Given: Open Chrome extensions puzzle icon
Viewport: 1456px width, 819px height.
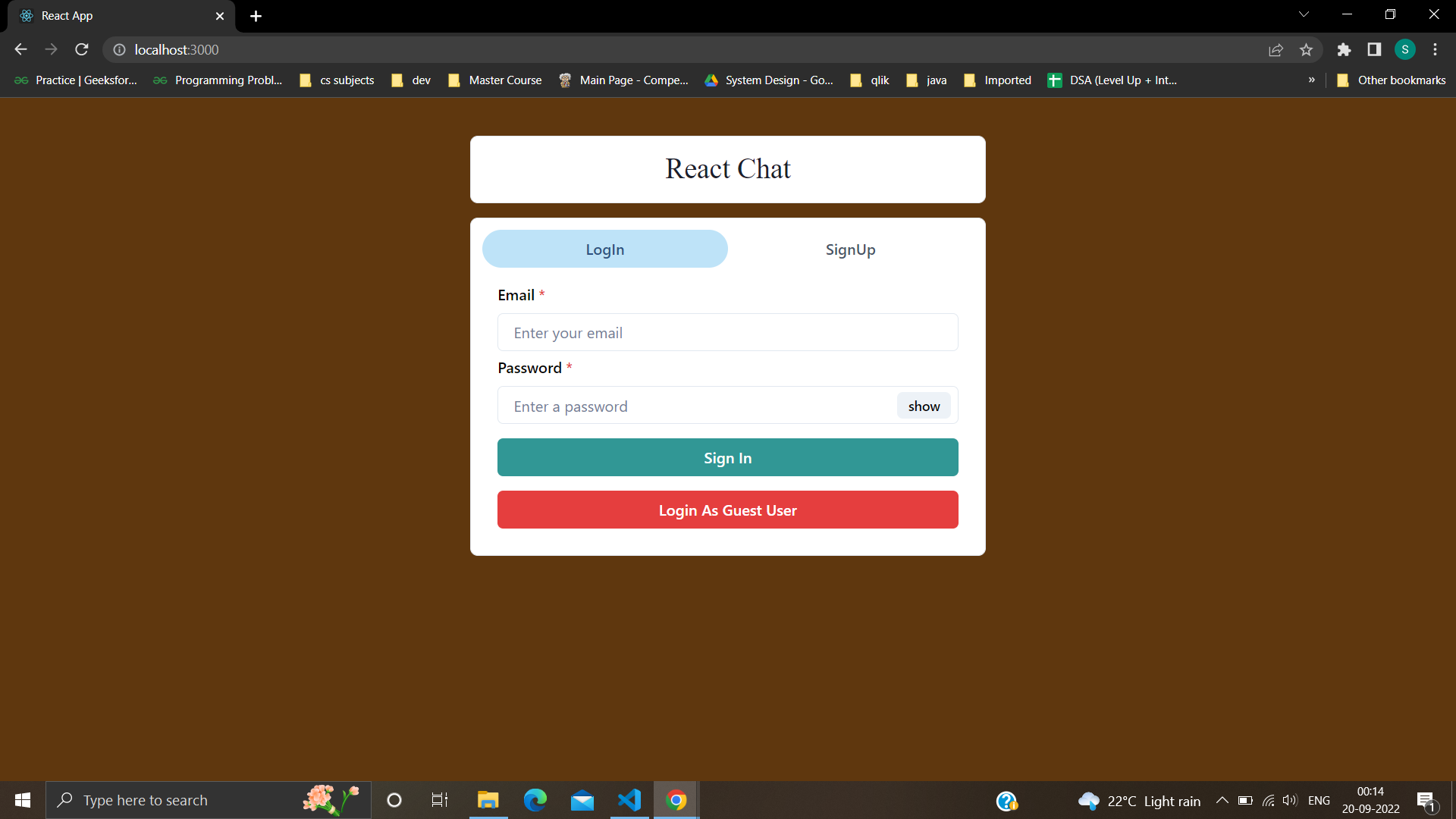Looking at the screenshot, I should coord(1344,49).
